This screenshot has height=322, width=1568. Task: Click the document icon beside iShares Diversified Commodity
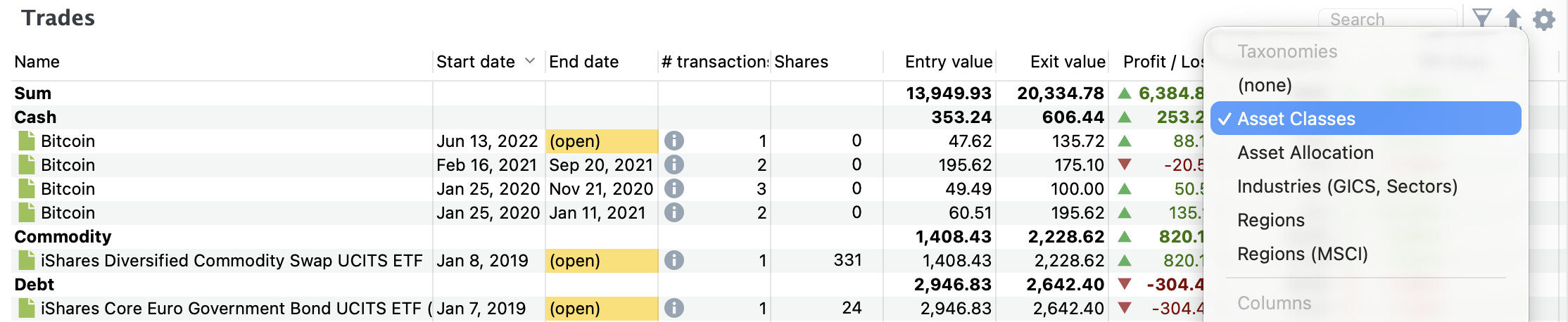(x=27, y=261)
